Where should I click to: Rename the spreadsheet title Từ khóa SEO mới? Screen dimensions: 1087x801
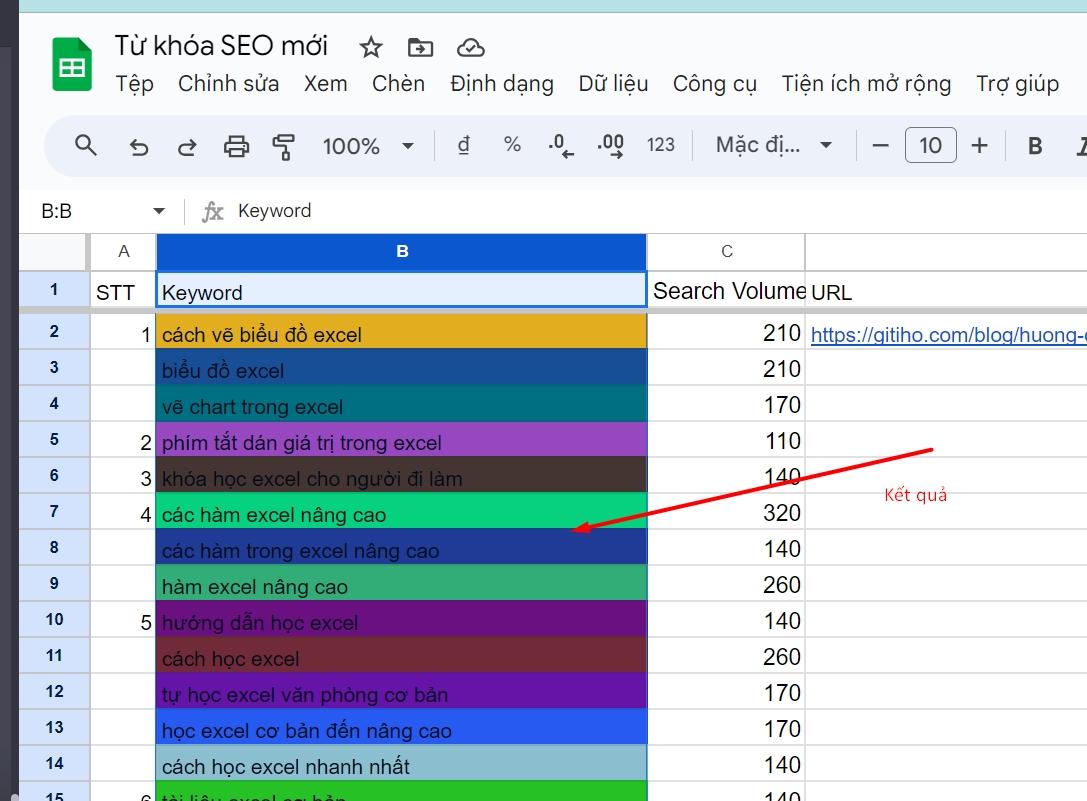(221, 45)
